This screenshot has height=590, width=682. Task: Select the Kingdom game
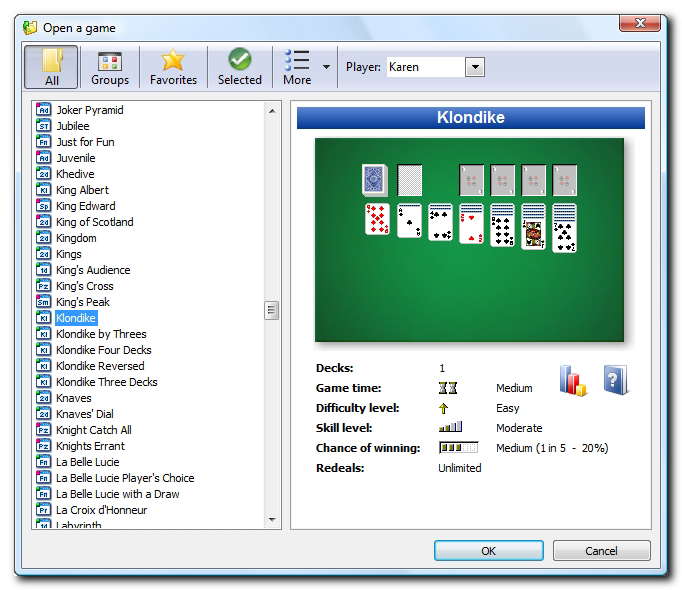coord(76,238)
